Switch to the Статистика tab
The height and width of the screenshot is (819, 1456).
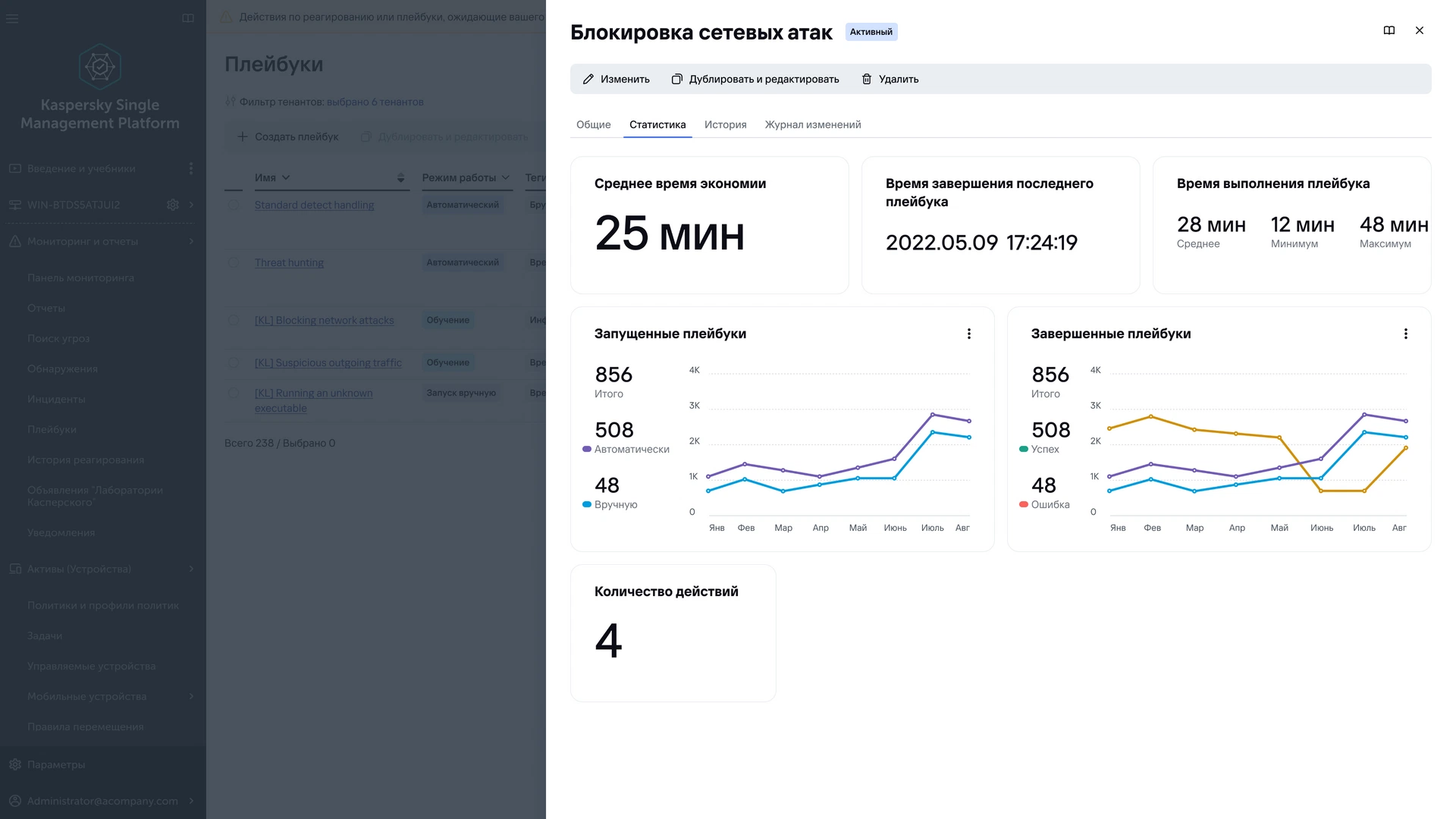click(x=657, y=124)
